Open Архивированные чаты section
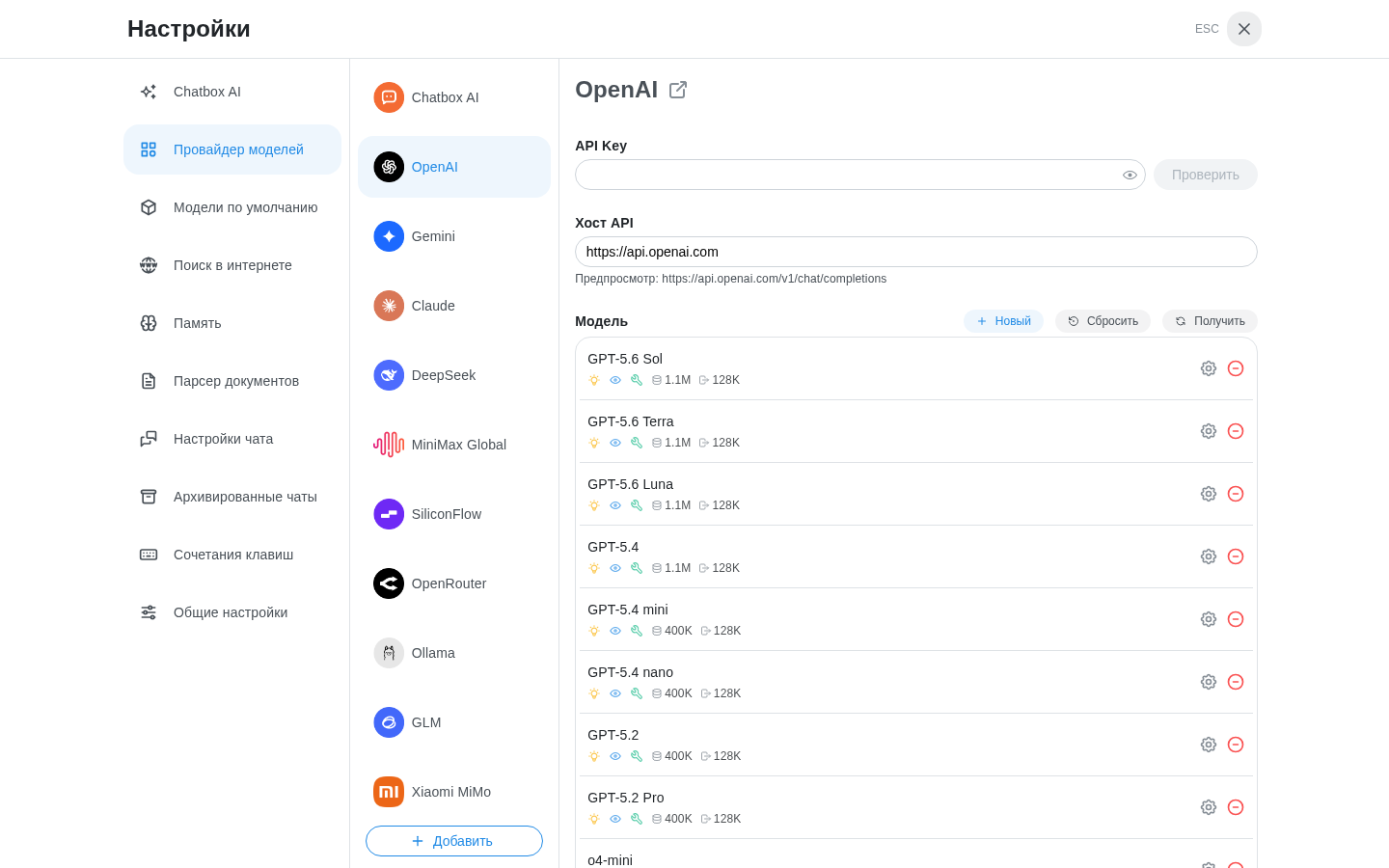The width and height of the screenshot is (1389, 868). [232, 497]
